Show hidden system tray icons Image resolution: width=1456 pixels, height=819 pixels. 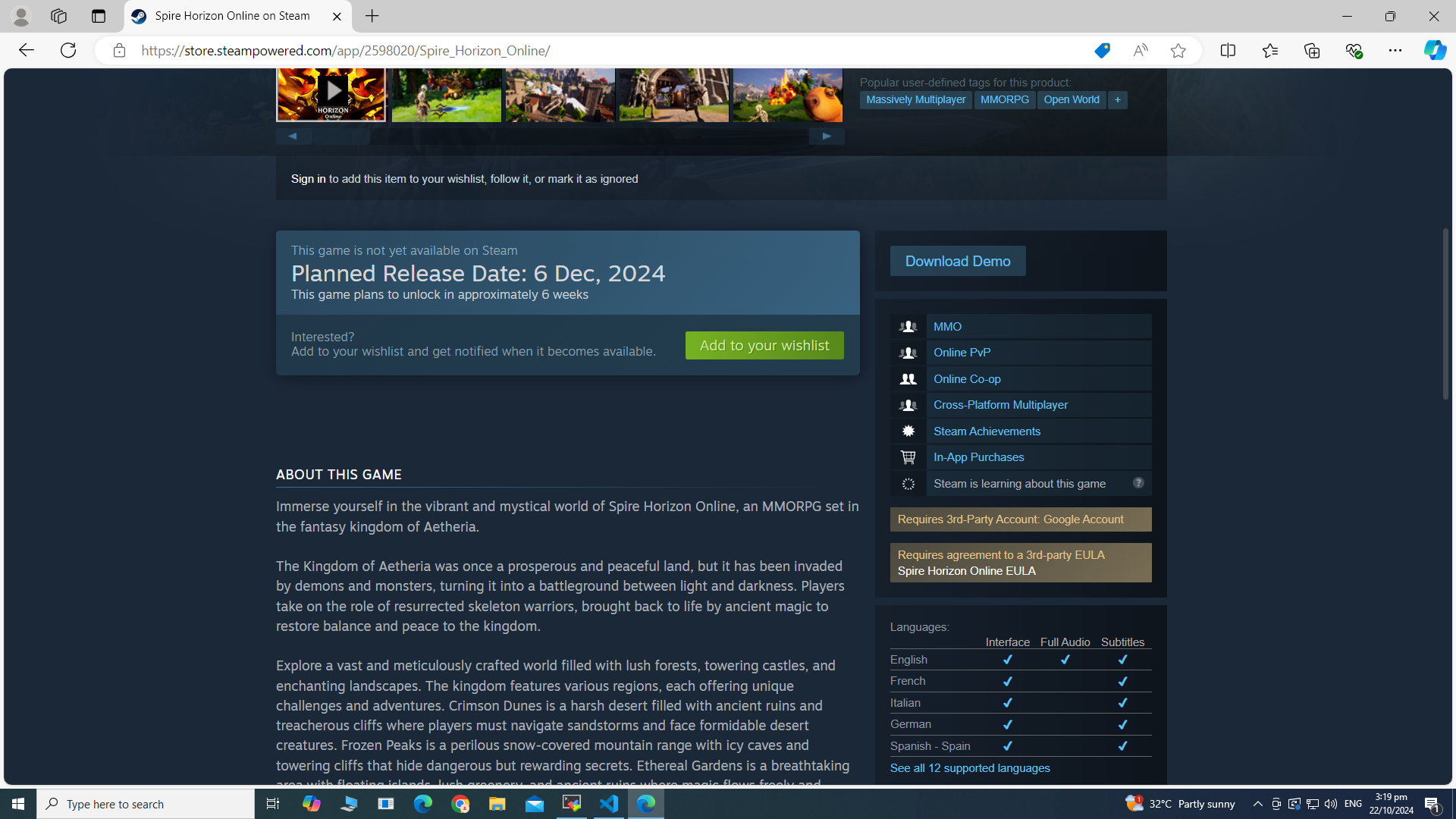coord(1257,804)
